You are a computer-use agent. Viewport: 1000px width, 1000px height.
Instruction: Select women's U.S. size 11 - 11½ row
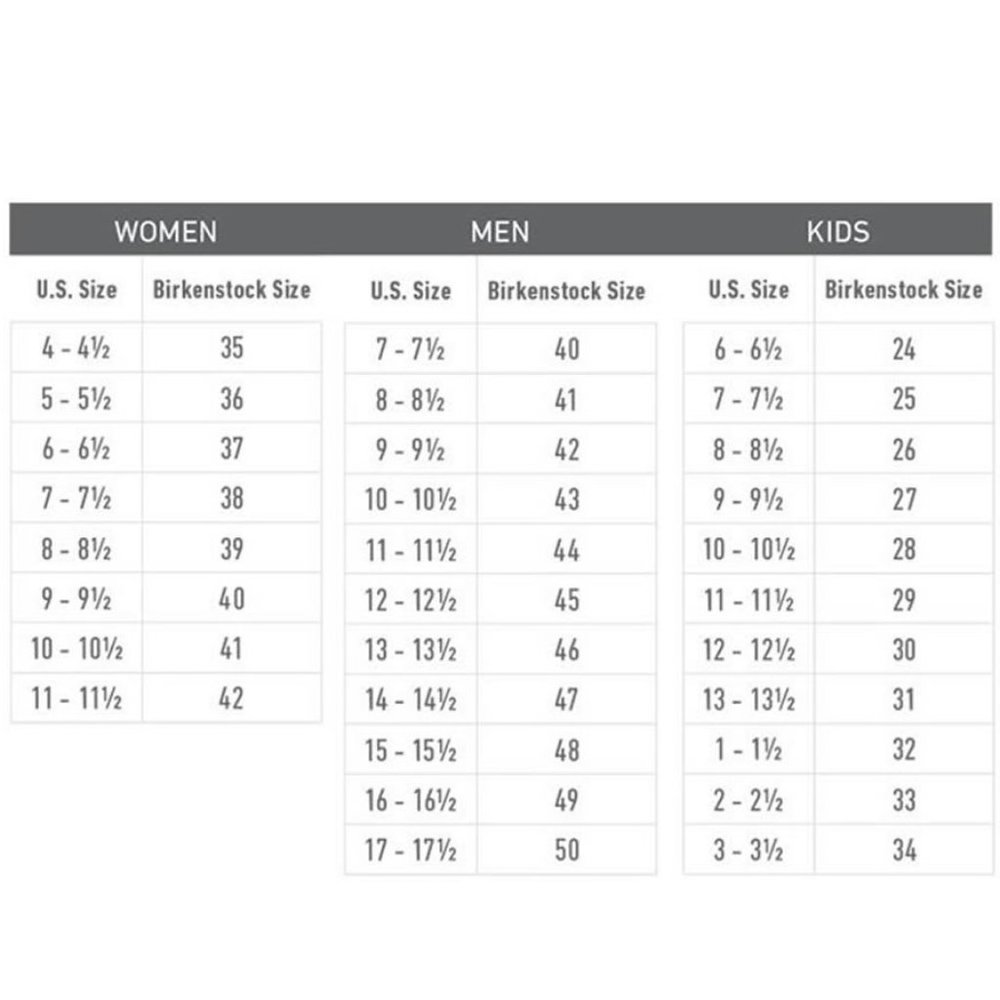[x=166, y=698]
